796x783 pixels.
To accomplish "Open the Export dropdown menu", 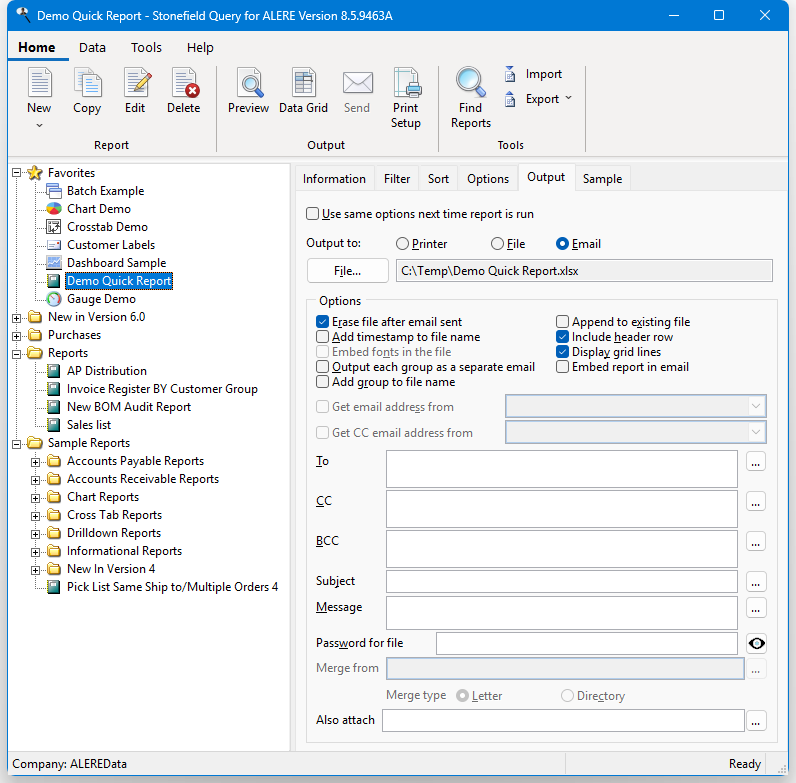I will click(568, 98).
